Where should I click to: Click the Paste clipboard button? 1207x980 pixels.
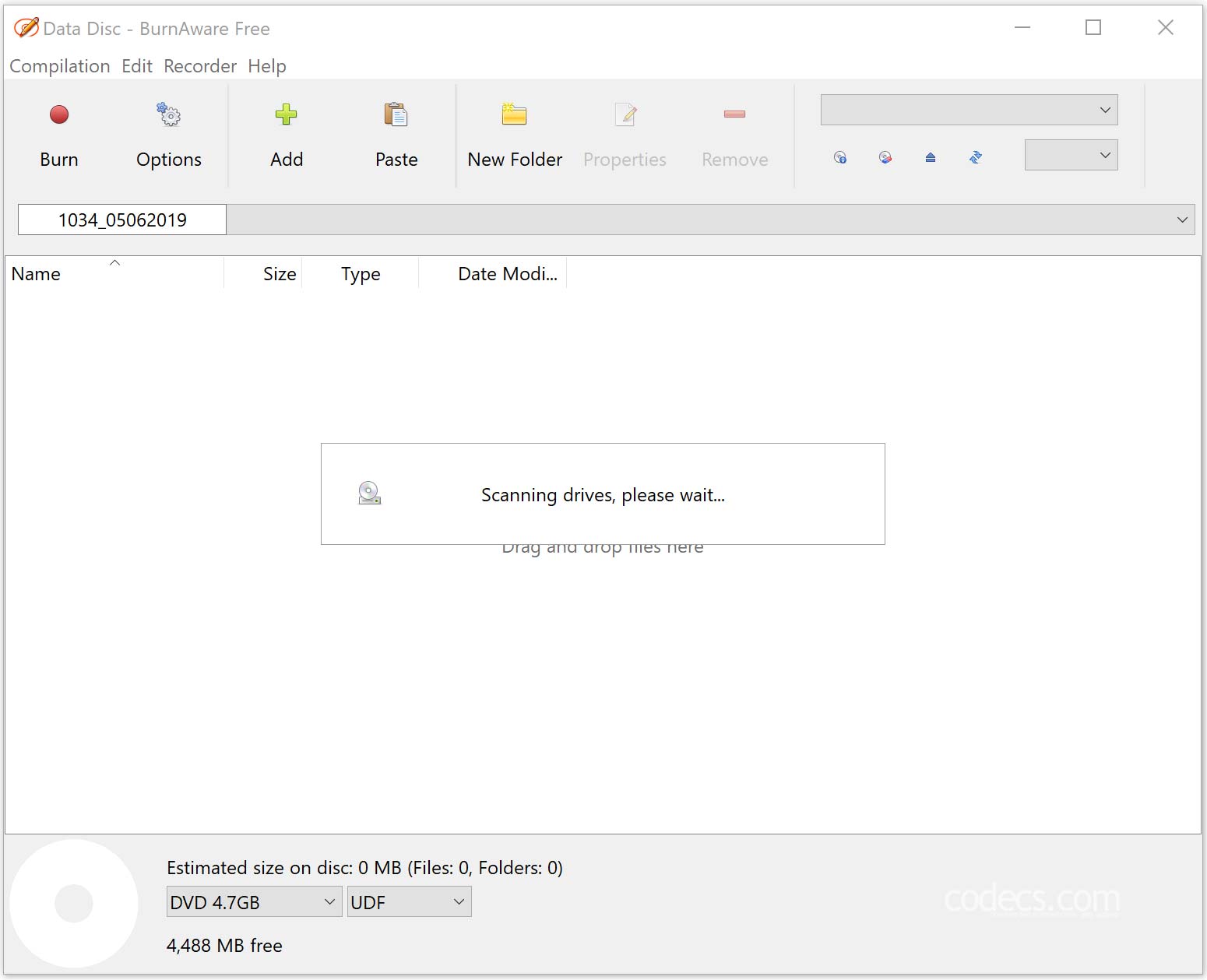click(x=396, y=136)
